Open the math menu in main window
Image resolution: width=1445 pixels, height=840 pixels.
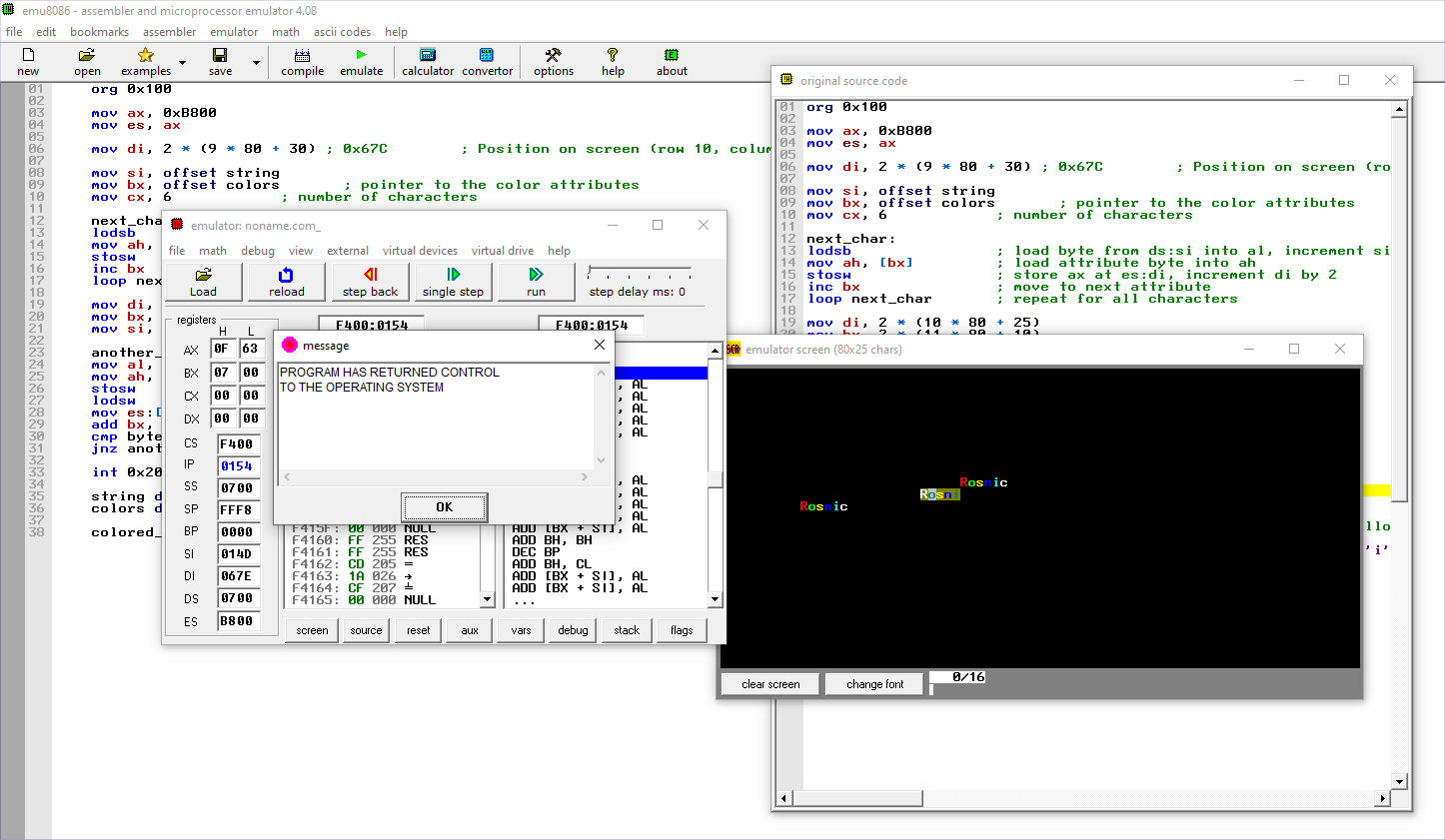[286, 32]
